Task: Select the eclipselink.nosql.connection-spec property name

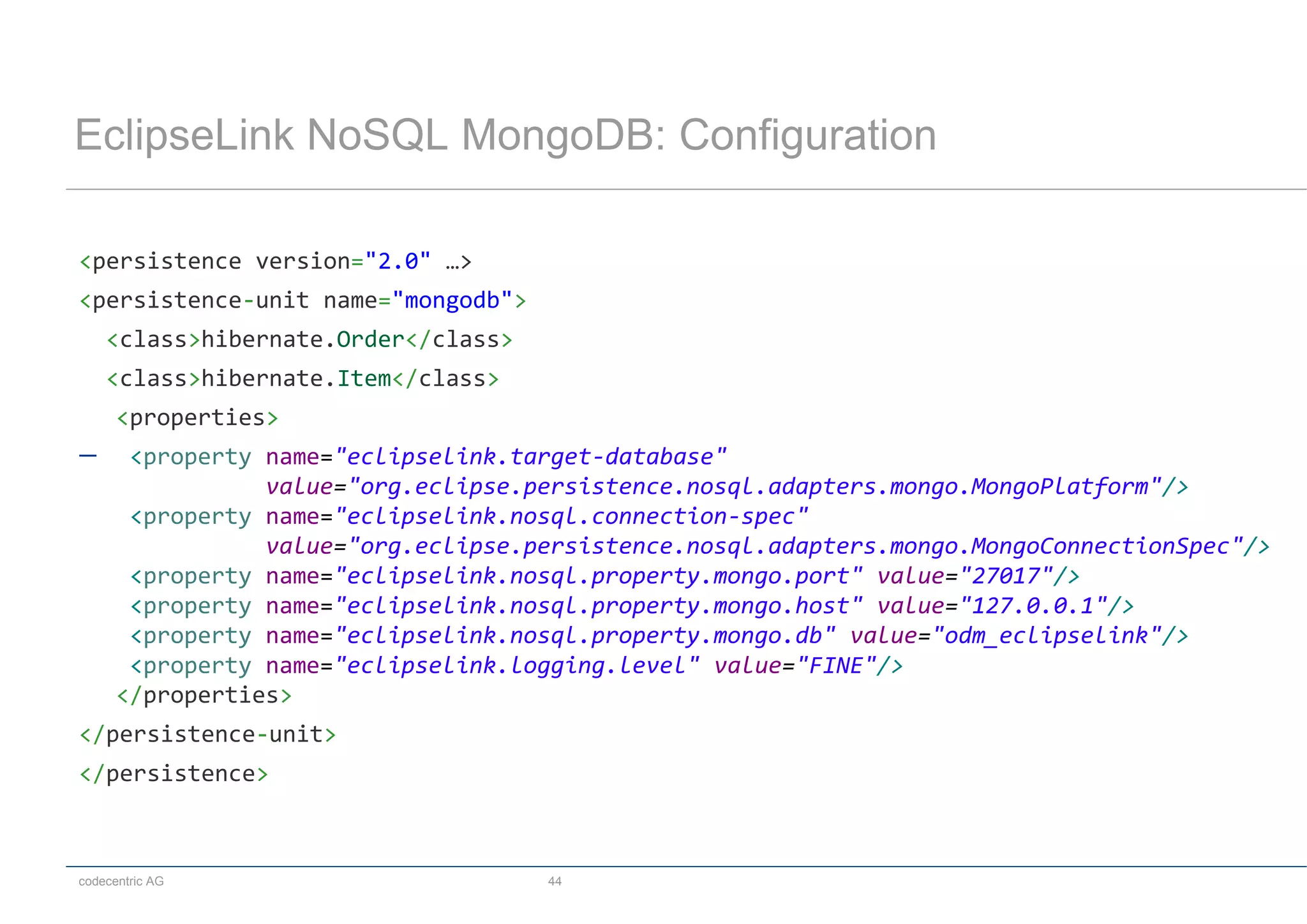Action: click(x=469, y=516)
